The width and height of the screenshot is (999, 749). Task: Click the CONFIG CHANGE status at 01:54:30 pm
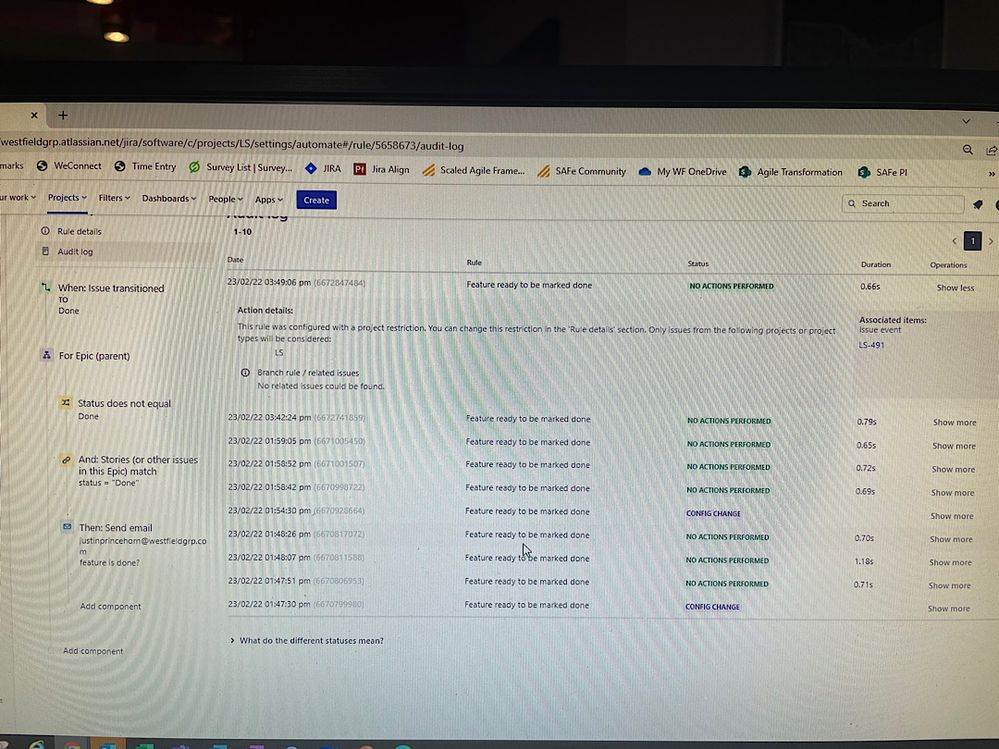[713, 513]
